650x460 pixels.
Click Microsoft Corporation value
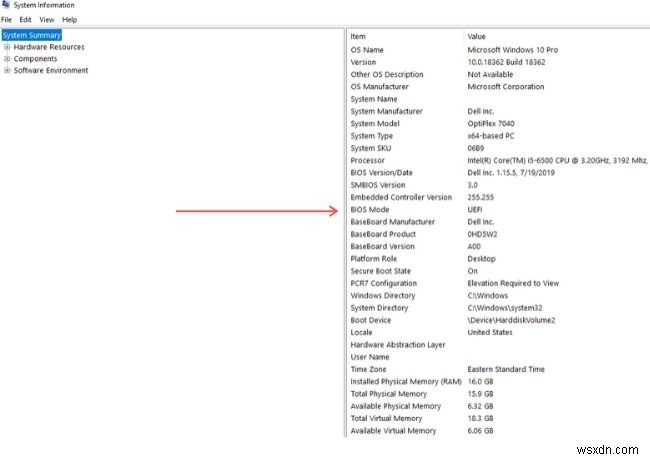[506, 87]
